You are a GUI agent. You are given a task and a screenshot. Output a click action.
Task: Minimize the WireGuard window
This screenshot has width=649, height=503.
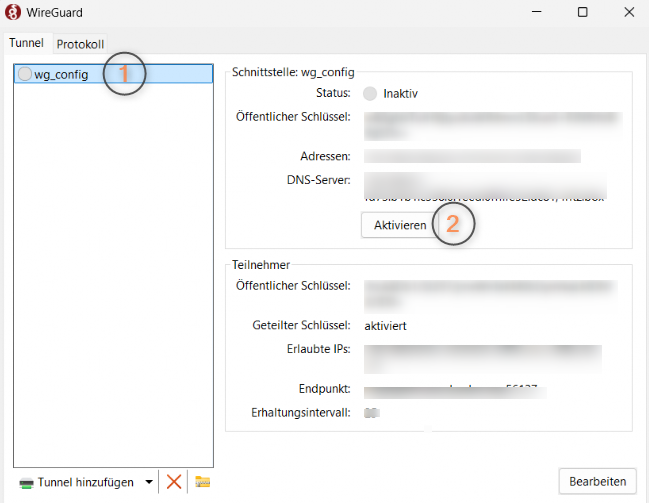[538, 13]
